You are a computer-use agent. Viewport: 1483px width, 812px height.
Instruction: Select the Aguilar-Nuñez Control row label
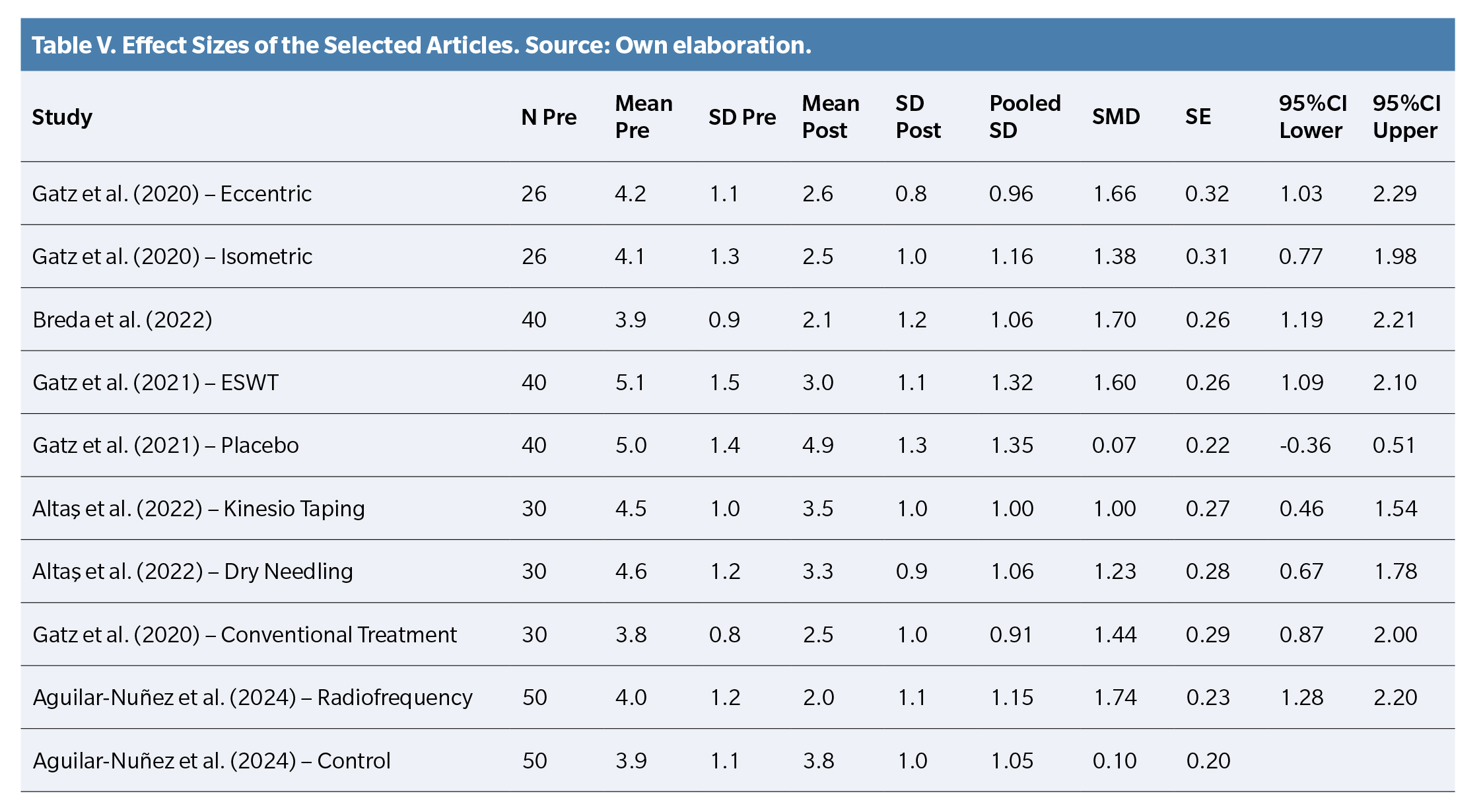[x=212, y=761]
